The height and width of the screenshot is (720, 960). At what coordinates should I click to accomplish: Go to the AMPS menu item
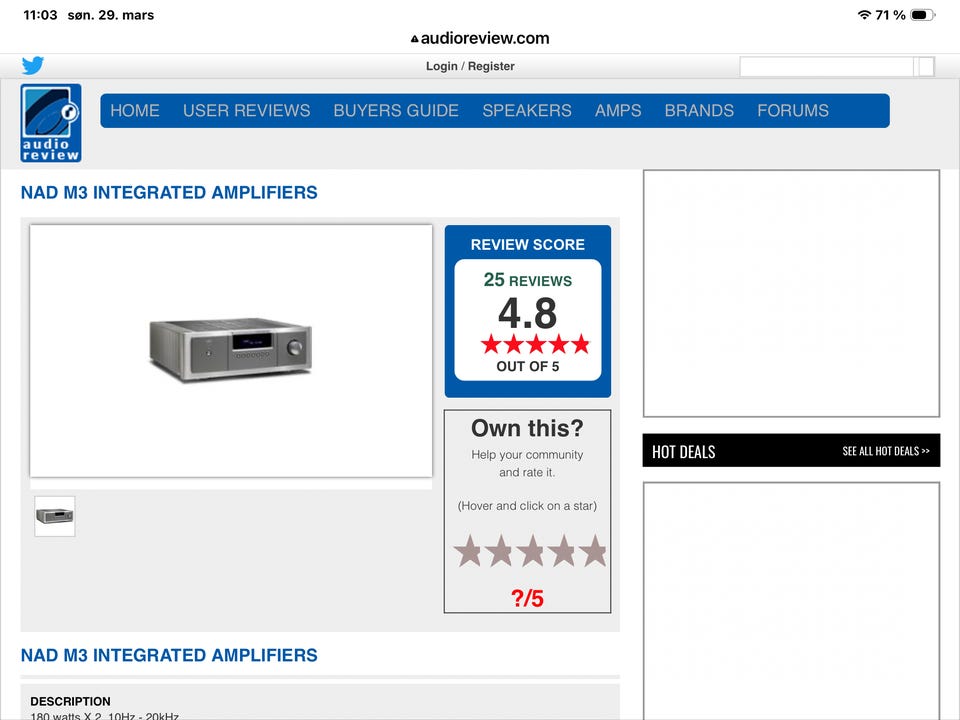click(x=618, y=111)
